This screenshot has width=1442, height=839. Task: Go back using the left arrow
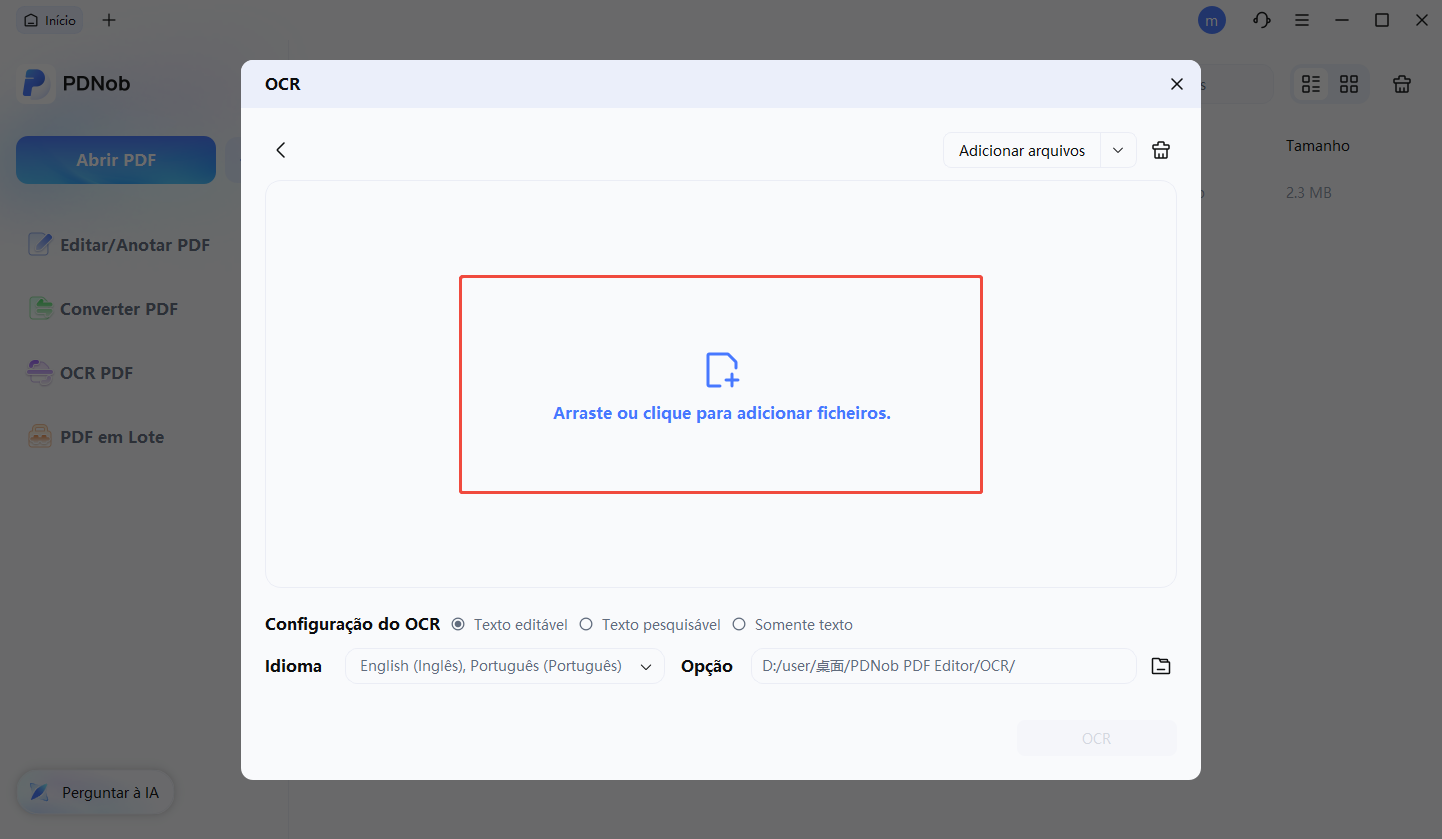(x=280, y=149)
